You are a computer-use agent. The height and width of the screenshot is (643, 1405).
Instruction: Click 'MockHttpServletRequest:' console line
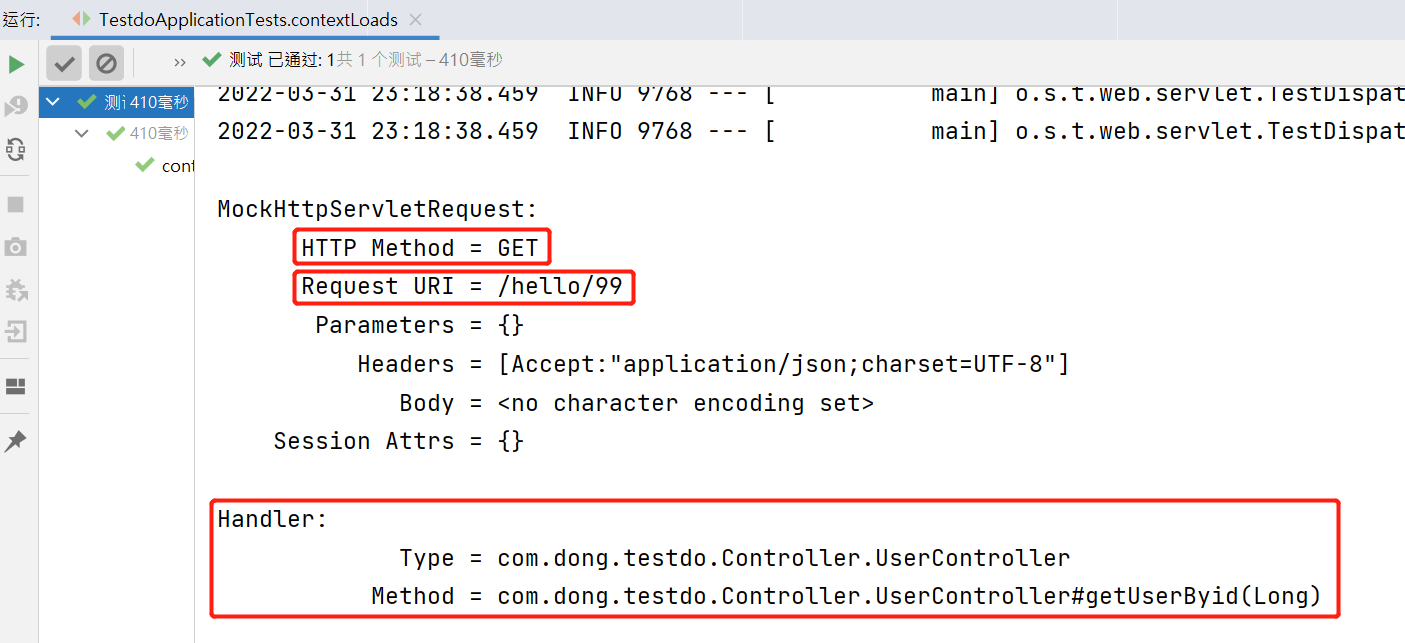[378, 210]
